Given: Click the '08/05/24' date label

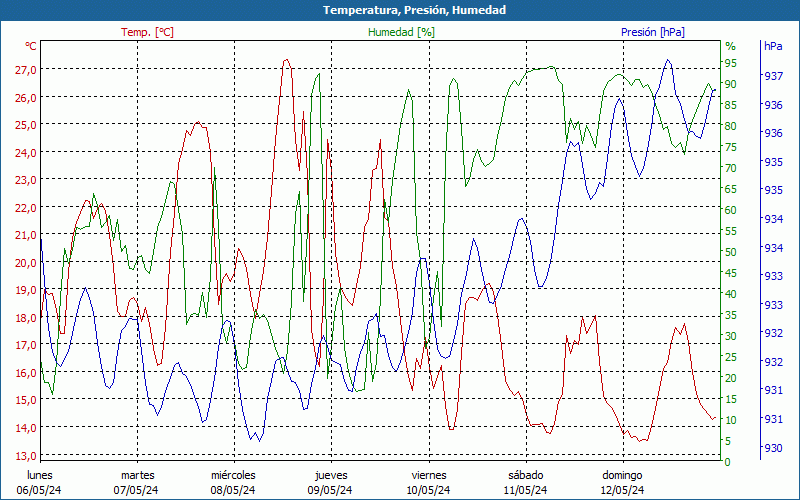Looking at the screenshot, I should [x=233, y=490].
